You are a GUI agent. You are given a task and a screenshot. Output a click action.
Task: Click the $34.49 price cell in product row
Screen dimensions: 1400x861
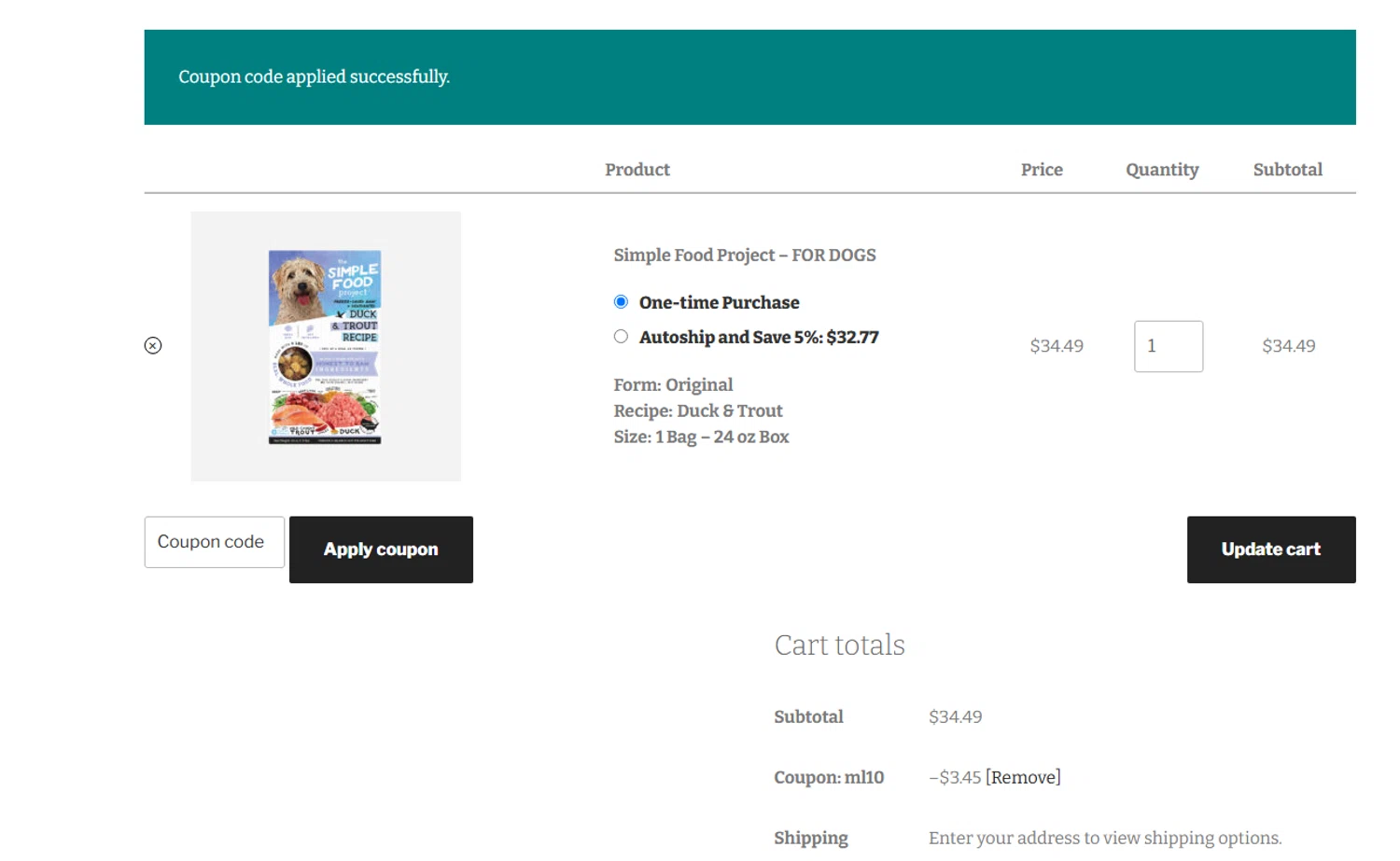pyautogui.click(x=1057, y=346)
